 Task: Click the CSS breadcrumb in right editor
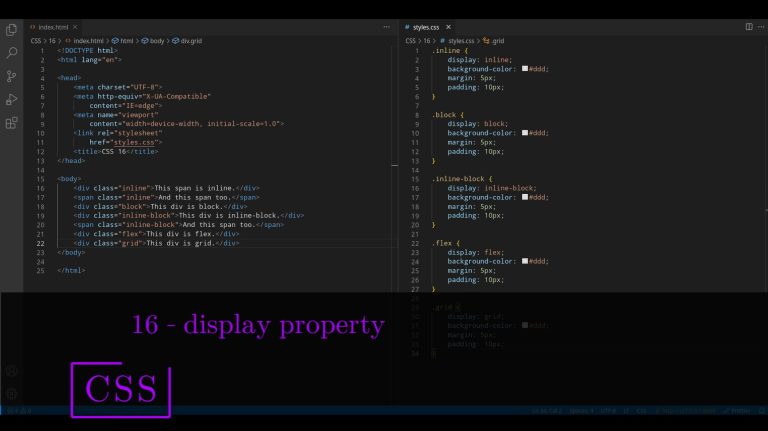click(x=410, y=41)
